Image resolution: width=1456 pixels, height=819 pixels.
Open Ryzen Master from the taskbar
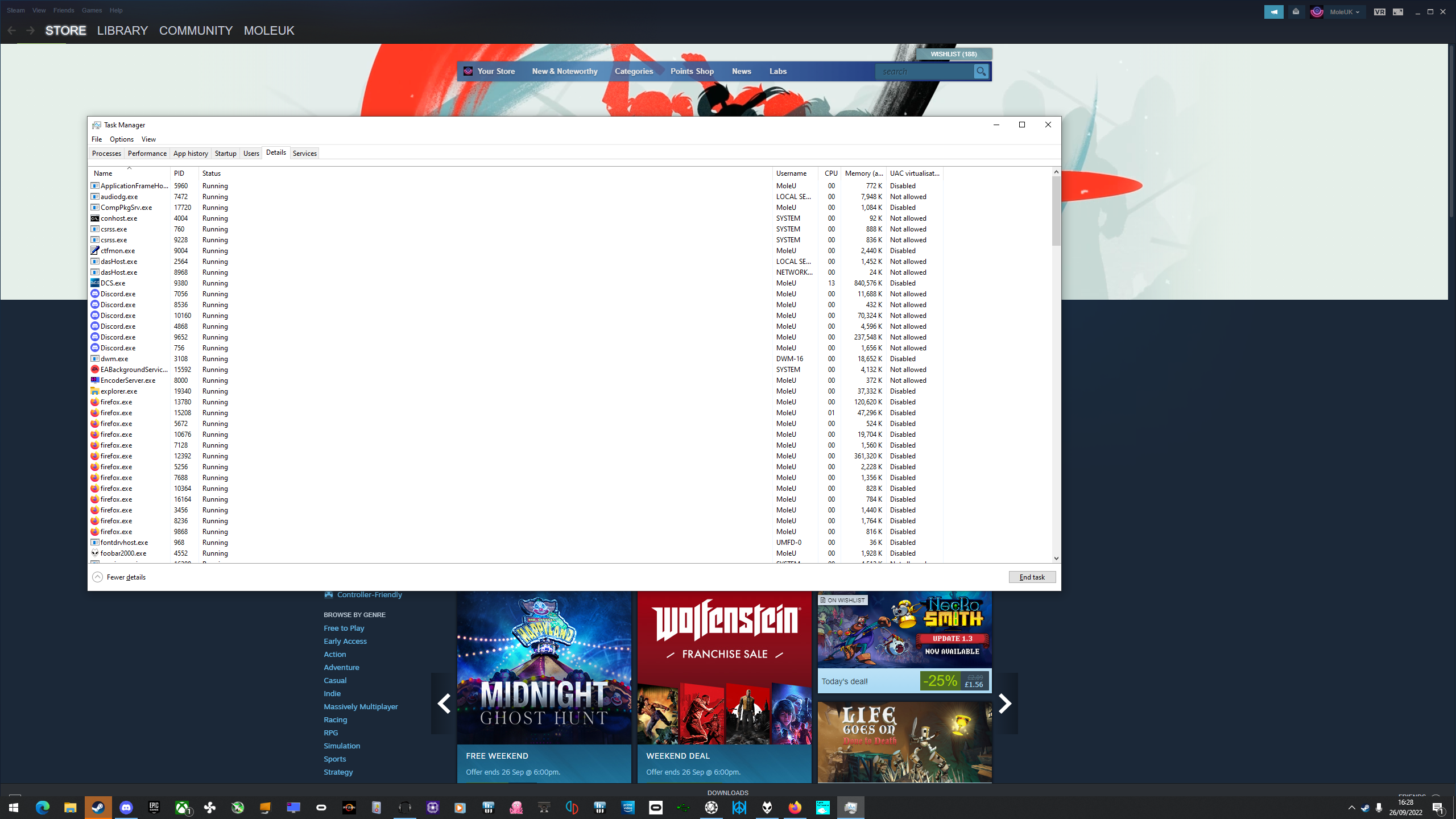tap(349, 807)
